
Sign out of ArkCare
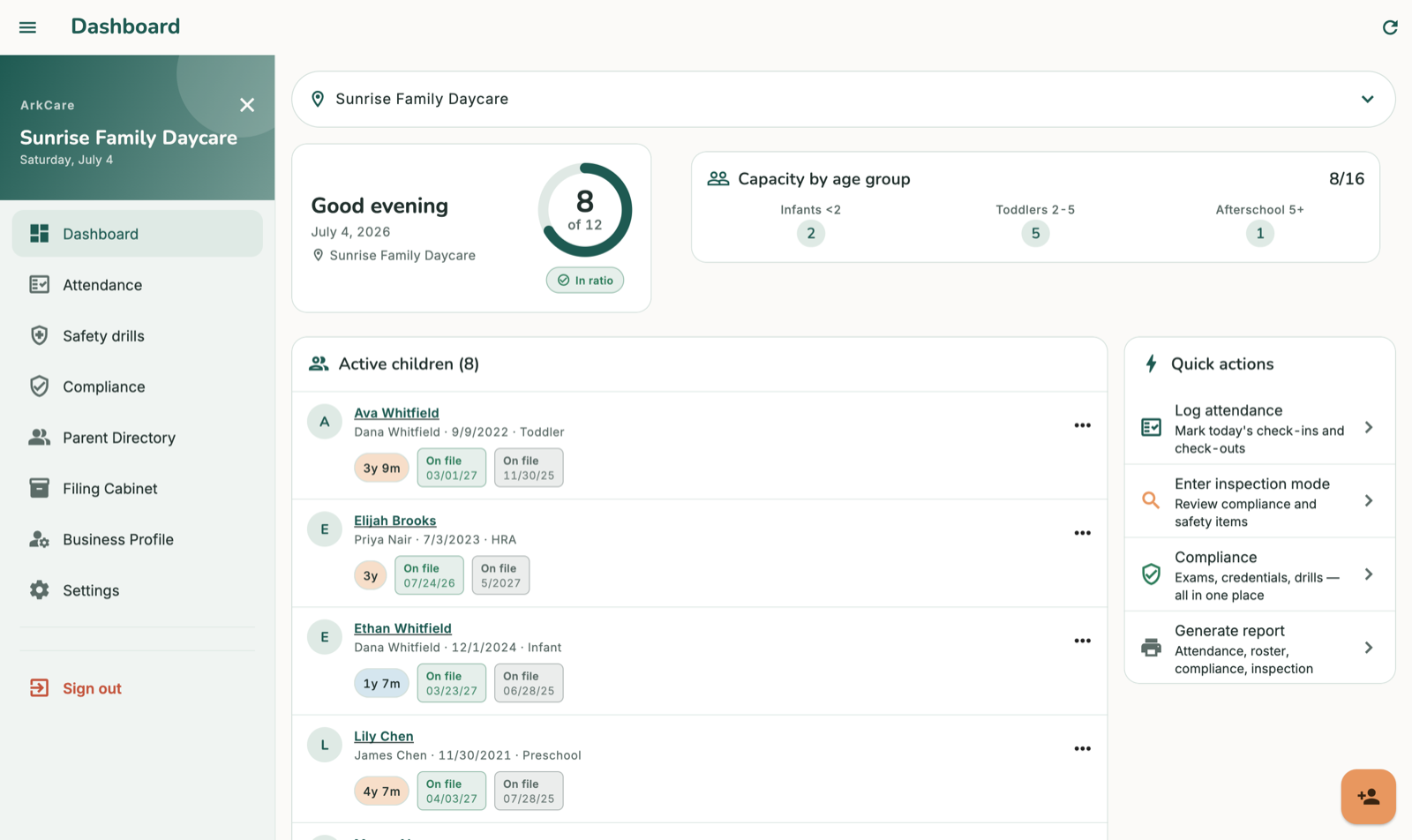tap(138, 688)
